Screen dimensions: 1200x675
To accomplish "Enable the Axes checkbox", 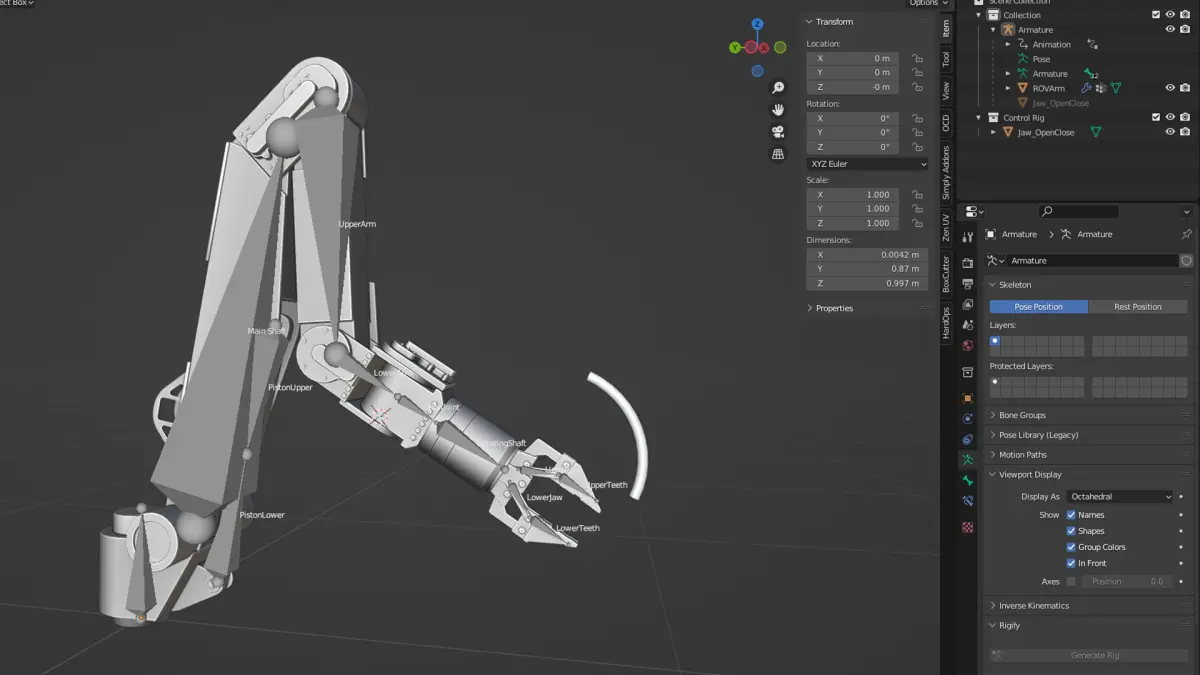I will pos(1071,581).
